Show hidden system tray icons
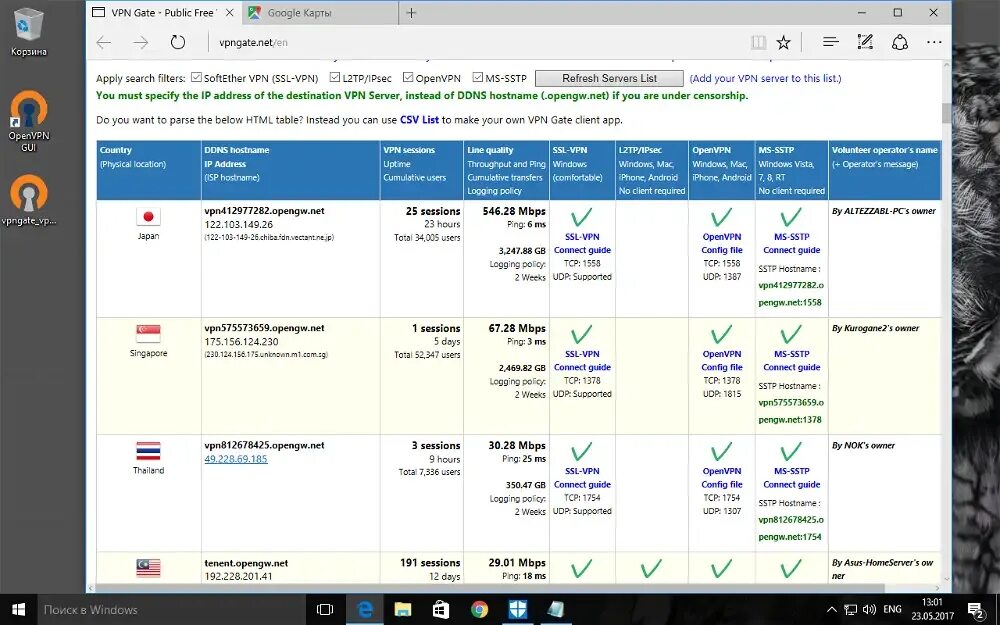Image resolution: width=1000 pixels, height=625 pixels. (832, 610)
